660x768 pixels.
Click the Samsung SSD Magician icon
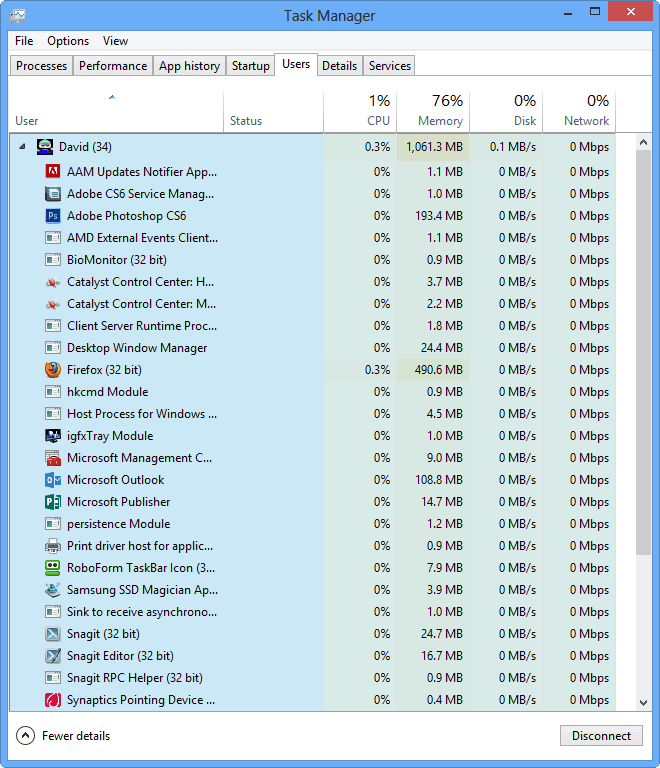click(x=53, y=590)
